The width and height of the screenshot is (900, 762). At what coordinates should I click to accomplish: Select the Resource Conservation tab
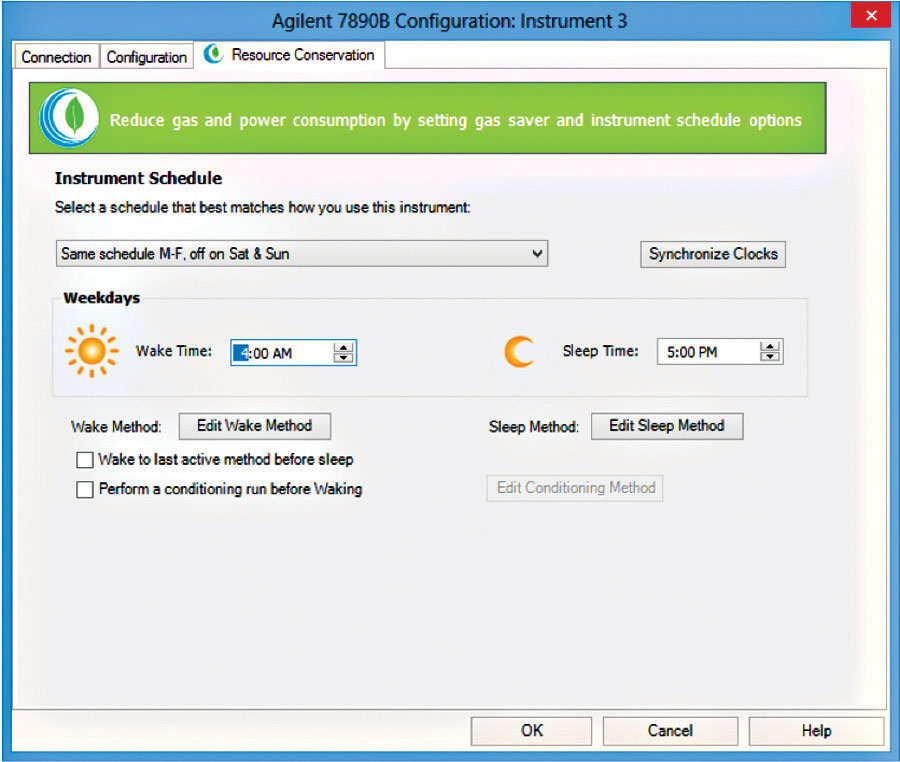290,55
